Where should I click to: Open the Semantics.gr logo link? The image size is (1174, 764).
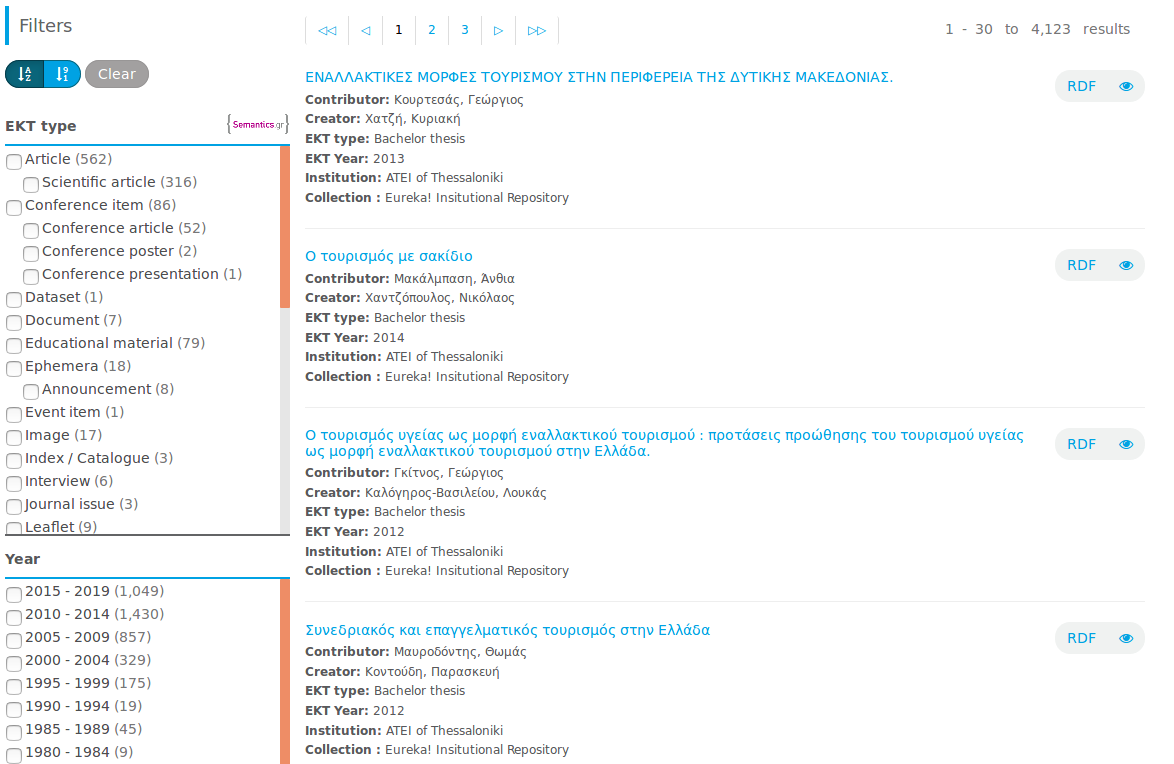[x=258, y=125]
